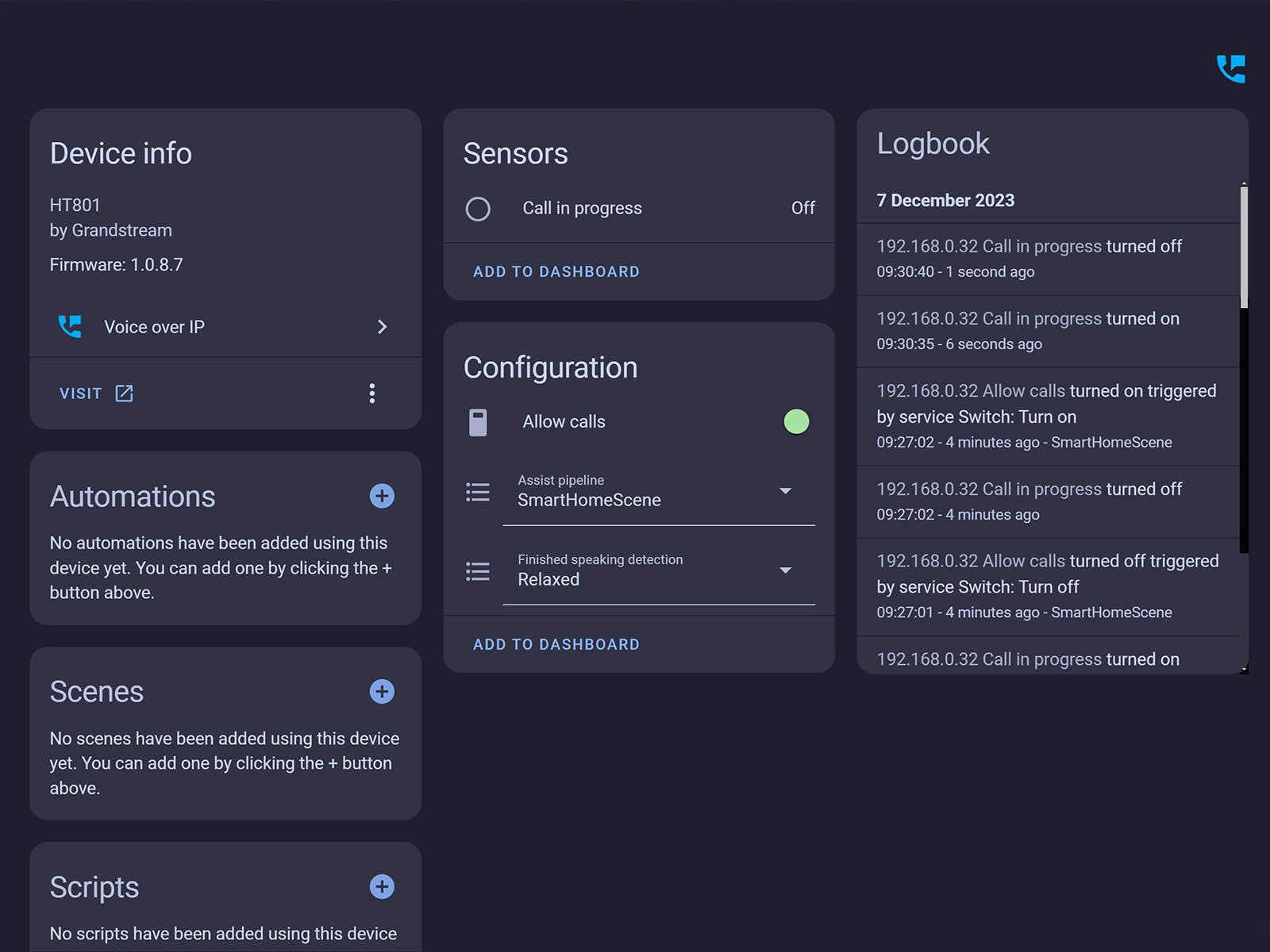Click the Finished speaking detection list icon
This screenshot has width=1270, height=952.
(x=478, y=571)
